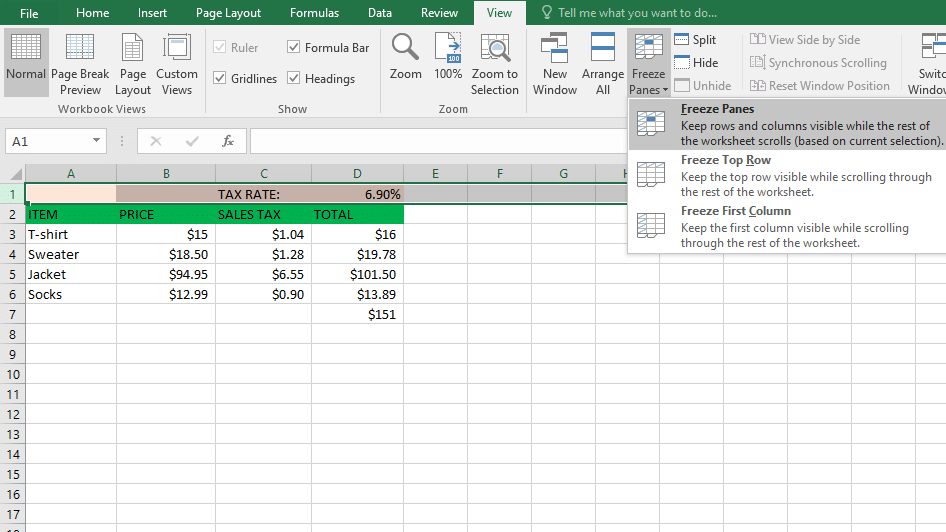This screenshot has width=946, height=532.
Task: Open a New Window
Action: [x=555, y=62]
